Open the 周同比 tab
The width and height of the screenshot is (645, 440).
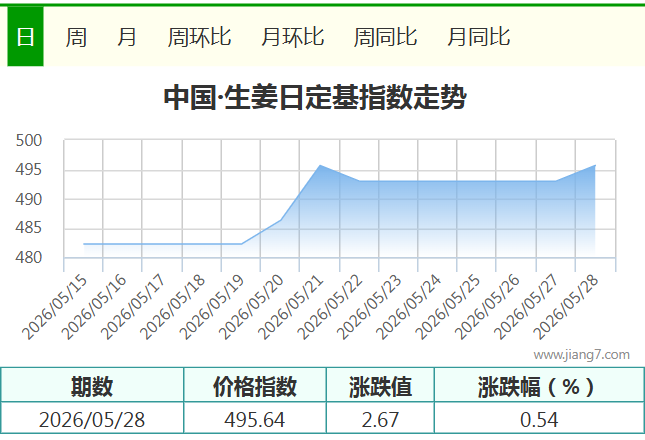[x=385, y=37]
